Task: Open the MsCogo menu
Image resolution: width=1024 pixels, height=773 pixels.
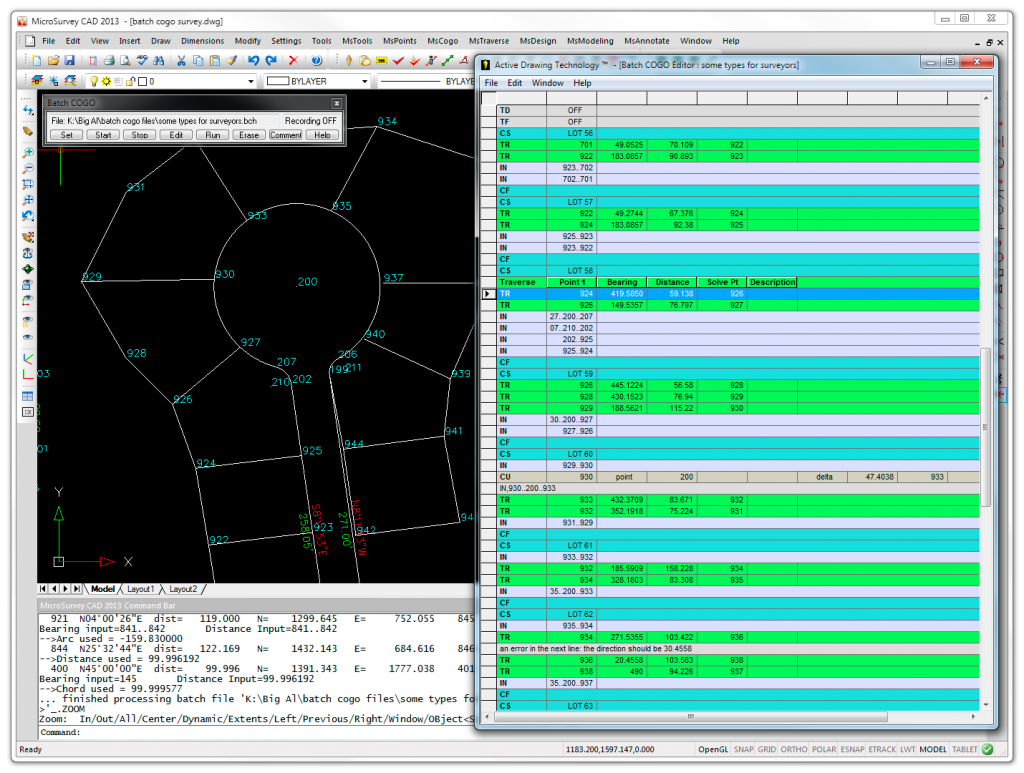Action: [442, 41]
